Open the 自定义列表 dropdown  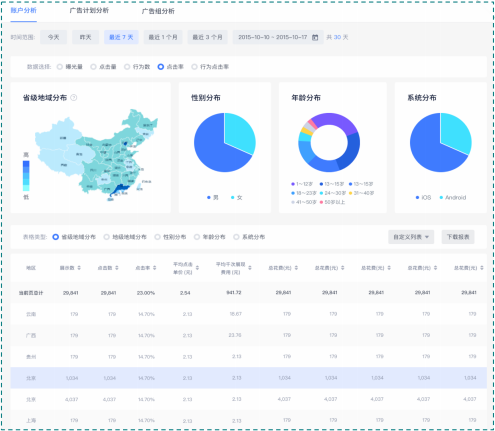[x=411, y=237]
